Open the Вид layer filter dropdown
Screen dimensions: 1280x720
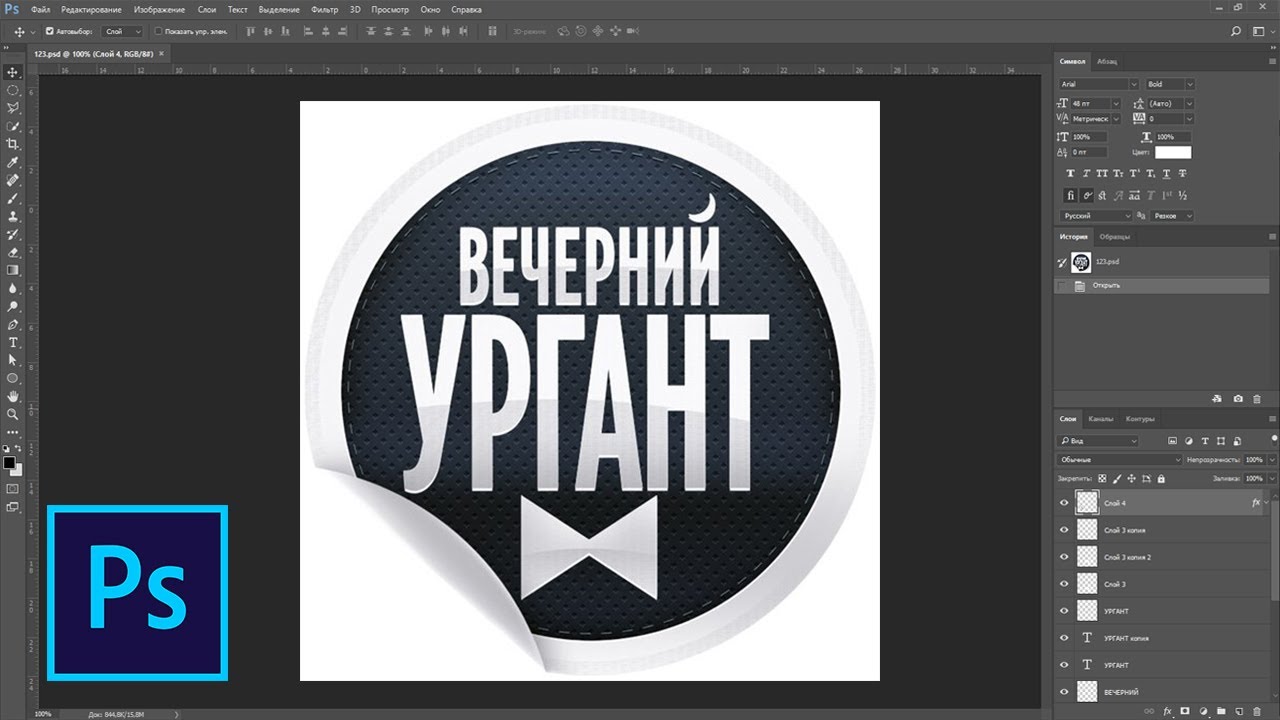1098,441
